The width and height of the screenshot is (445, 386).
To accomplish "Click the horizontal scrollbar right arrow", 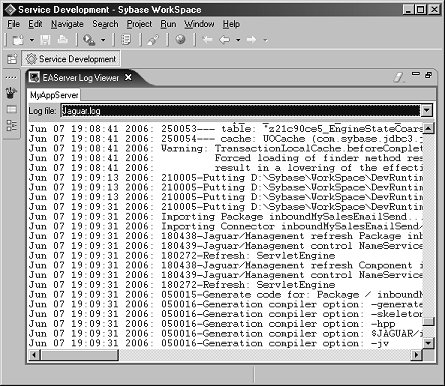I will tap(416, 355).
